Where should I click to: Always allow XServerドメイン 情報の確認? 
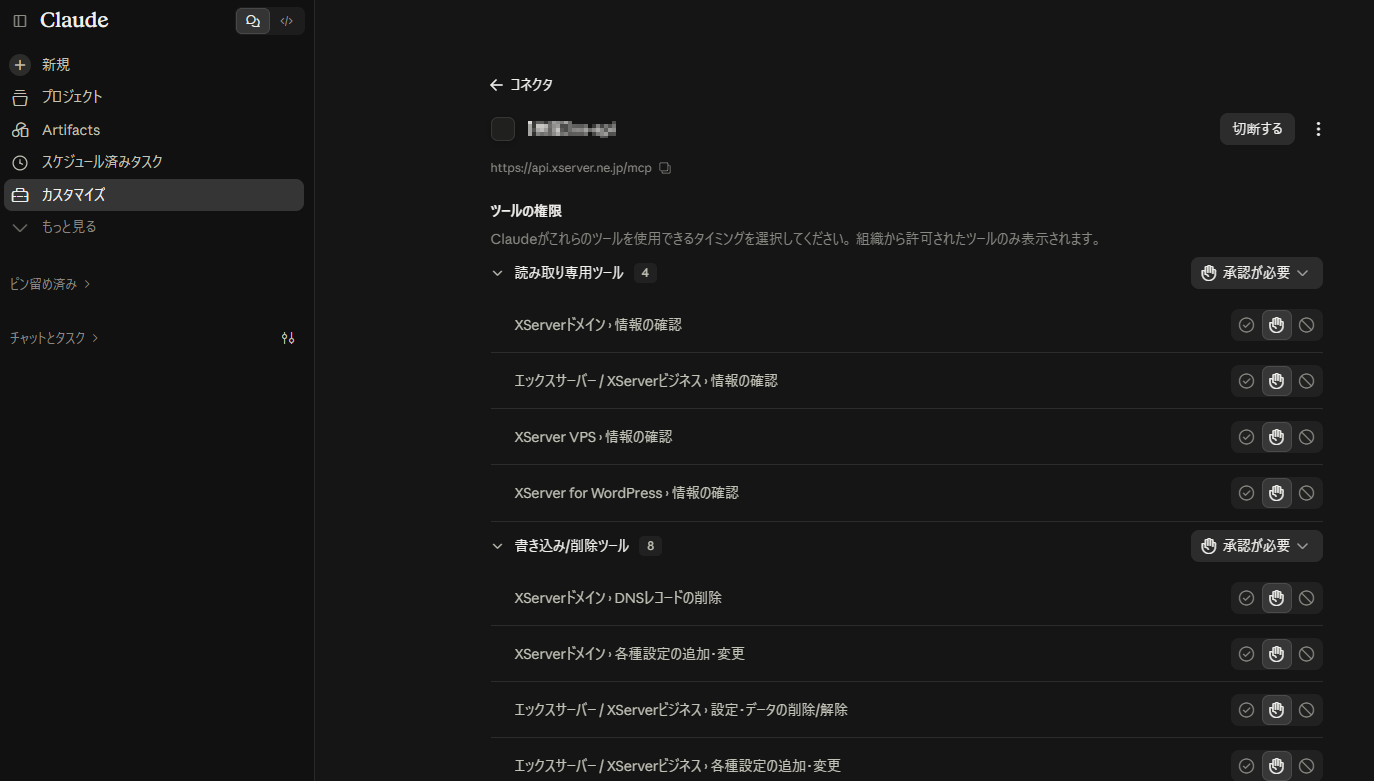tap(1246, 325)
